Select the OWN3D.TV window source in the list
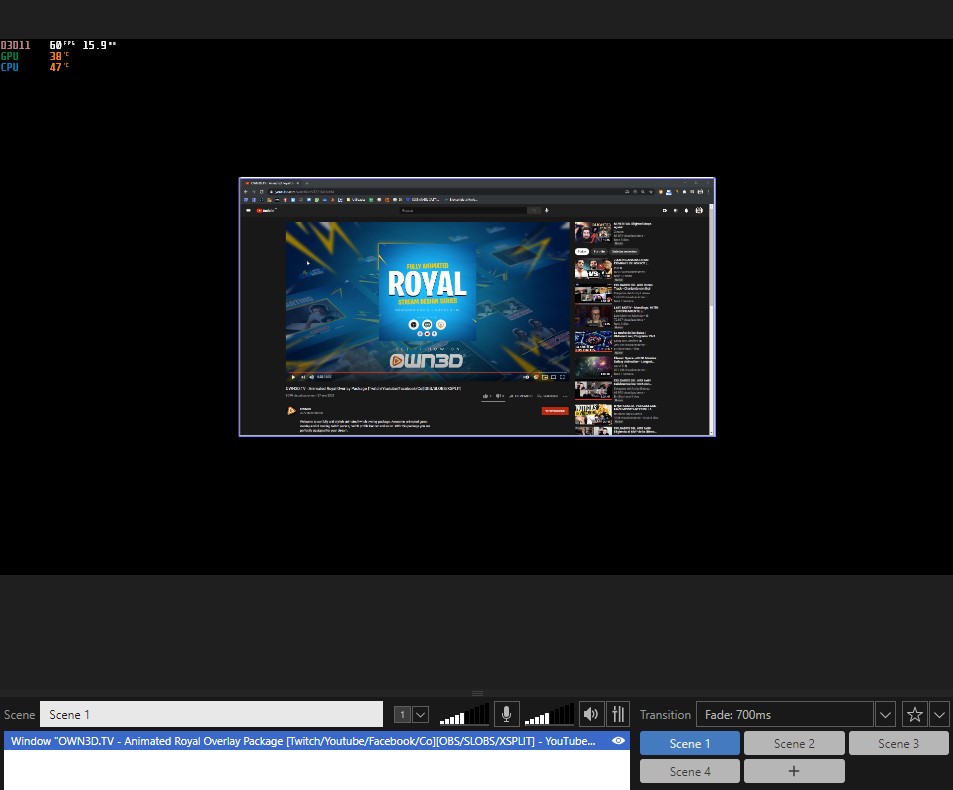 coord(300,741)
